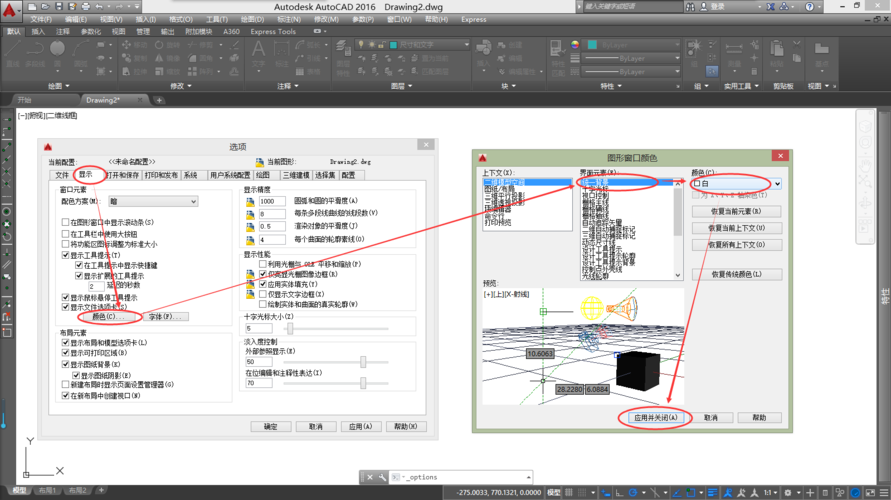891x500 pixels.
Task: Select the Circle tool in the draw panel
Action: pyautogui.click(x=57, y=52)
